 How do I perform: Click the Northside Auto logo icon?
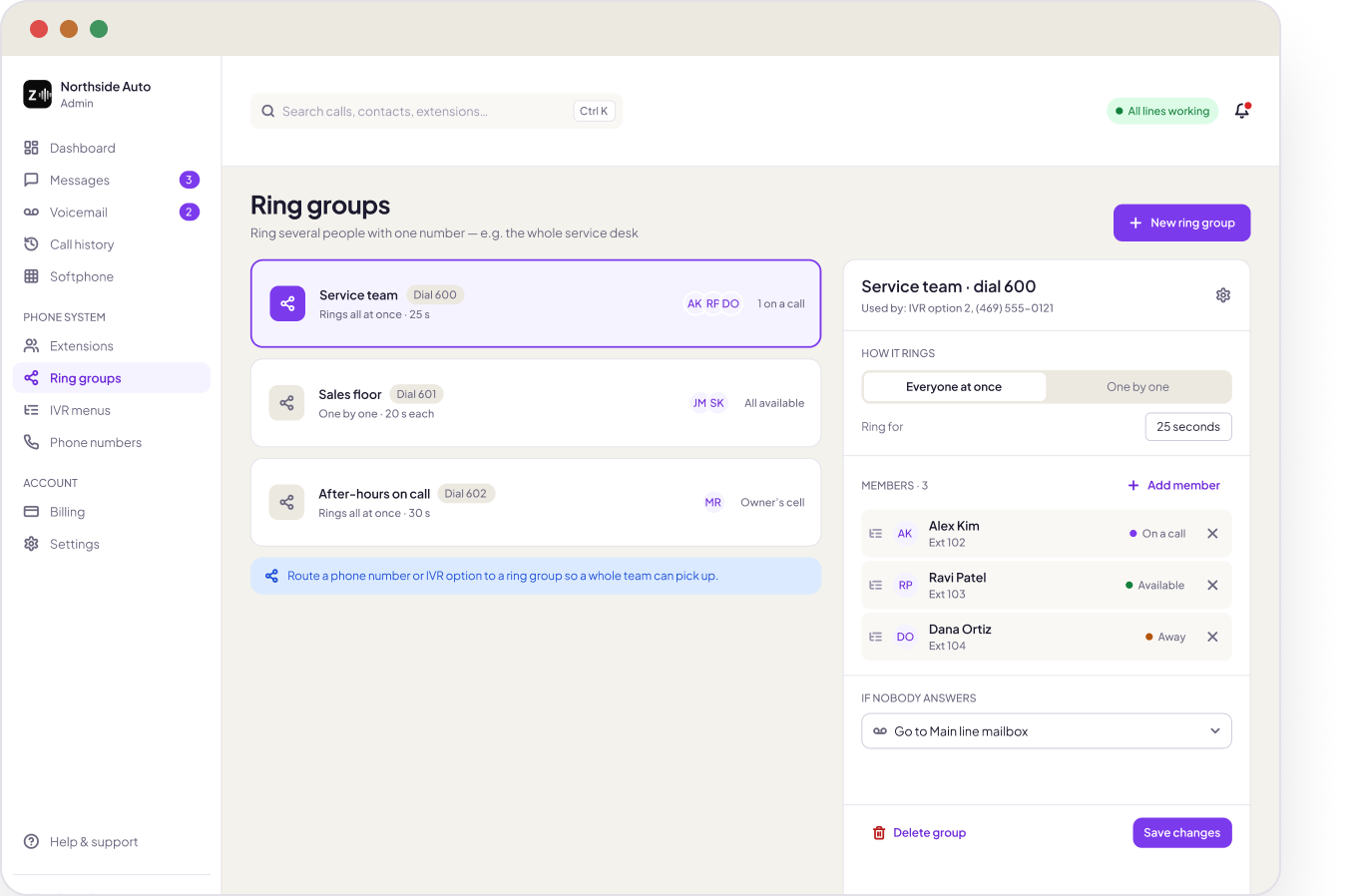click(x=37, y=94)
